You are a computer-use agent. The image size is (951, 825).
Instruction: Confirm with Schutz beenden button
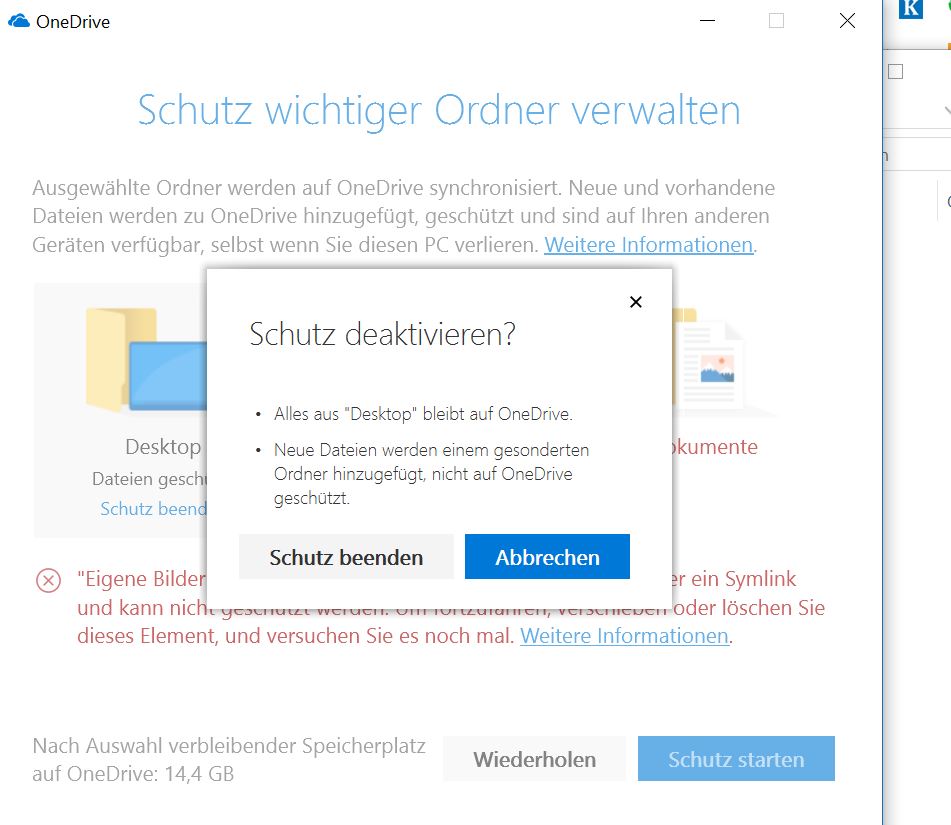[x=346, y=557]
